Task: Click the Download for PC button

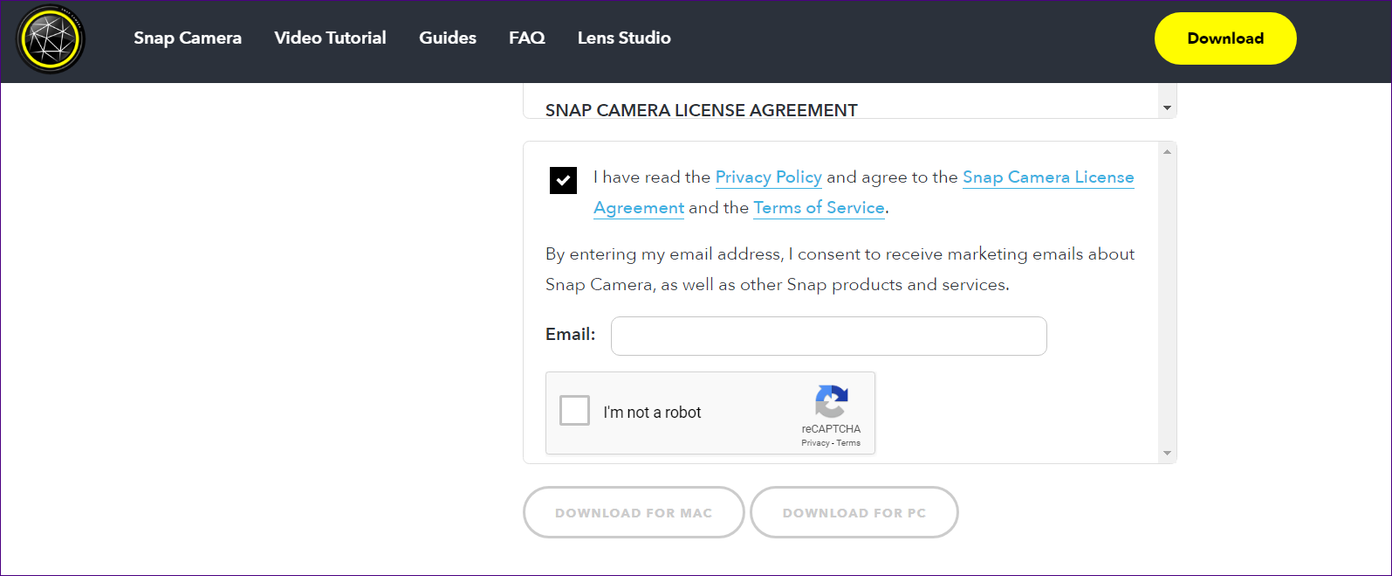Action: tap(854, 513)
